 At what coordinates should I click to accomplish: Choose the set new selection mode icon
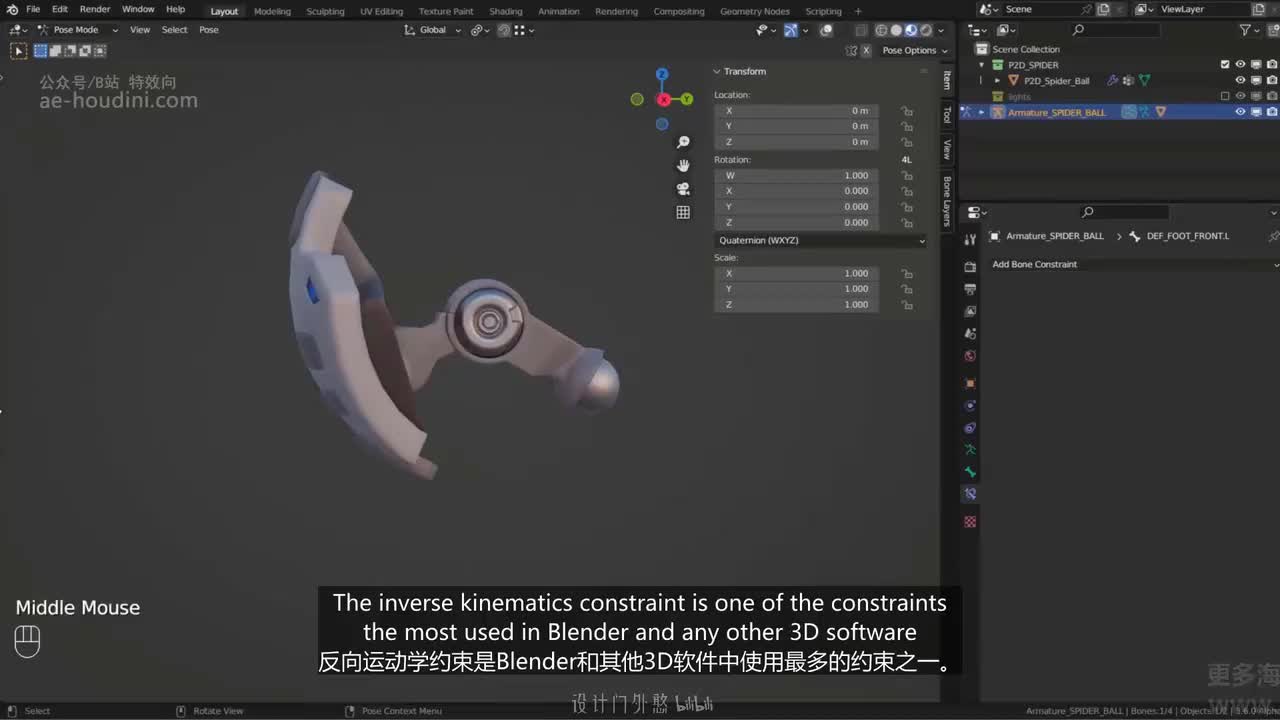pos(41,50)
